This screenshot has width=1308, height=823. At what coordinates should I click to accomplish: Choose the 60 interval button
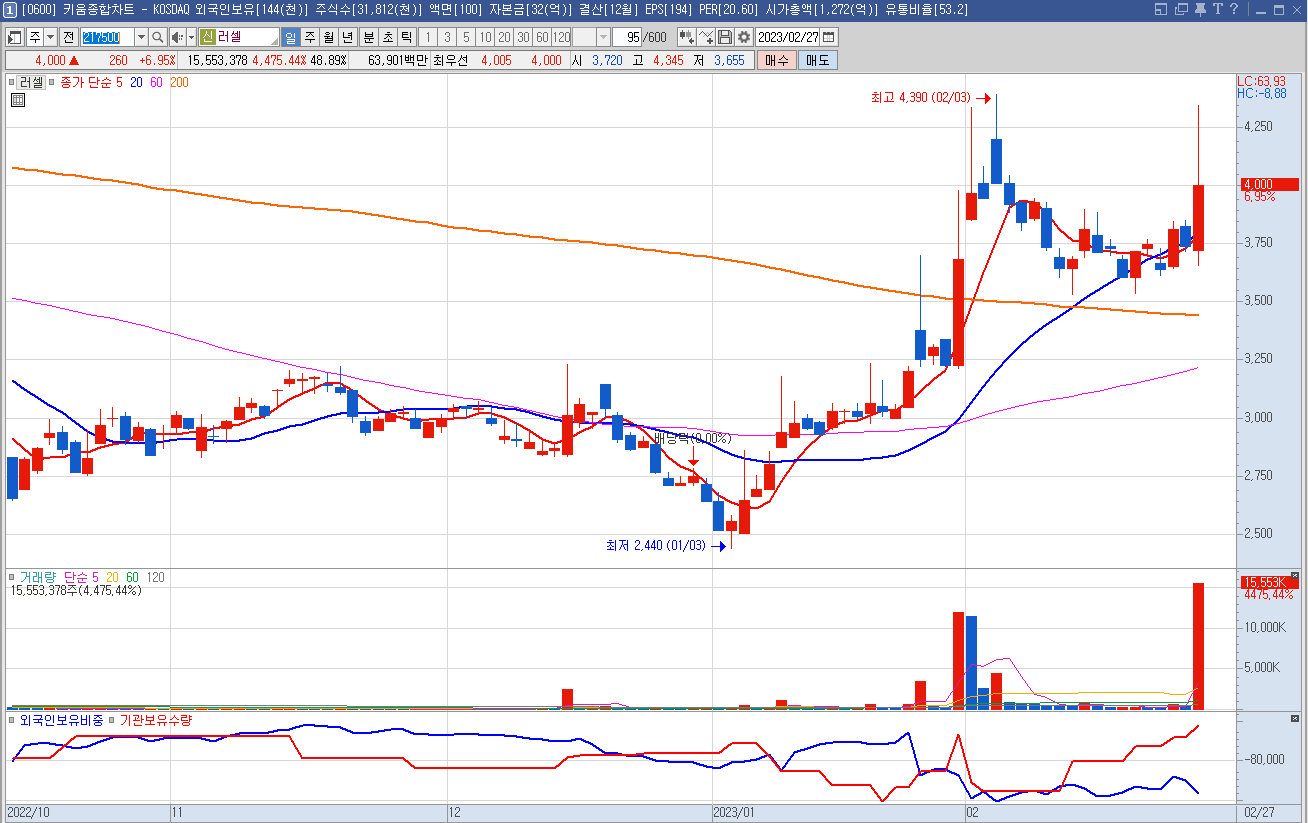pyautogui.click(x=542, y=37)
